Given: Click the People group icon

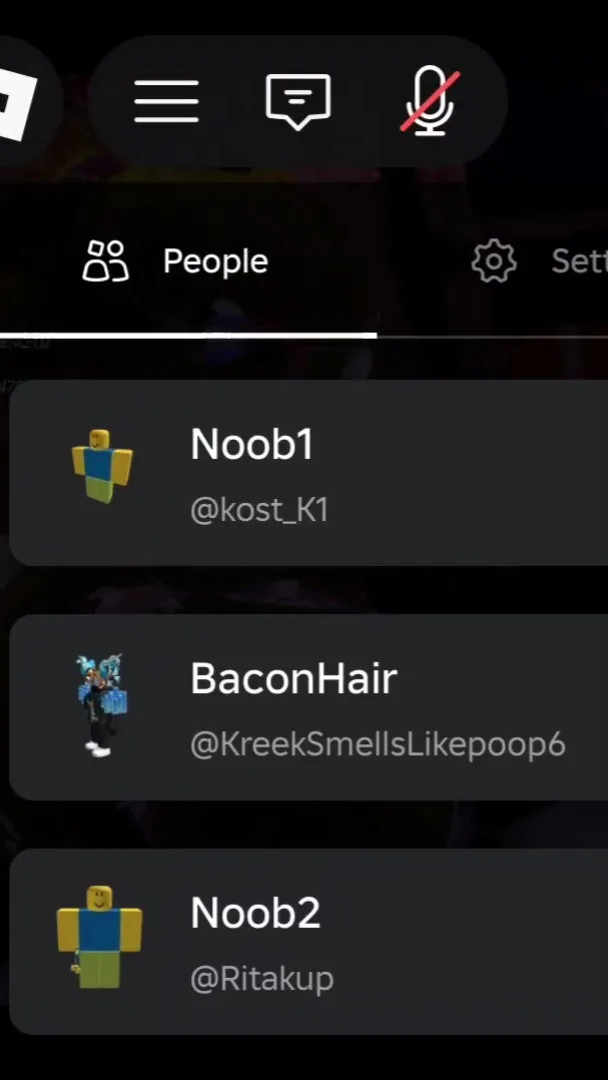Looking at the screenshot, I should [105, 261].
